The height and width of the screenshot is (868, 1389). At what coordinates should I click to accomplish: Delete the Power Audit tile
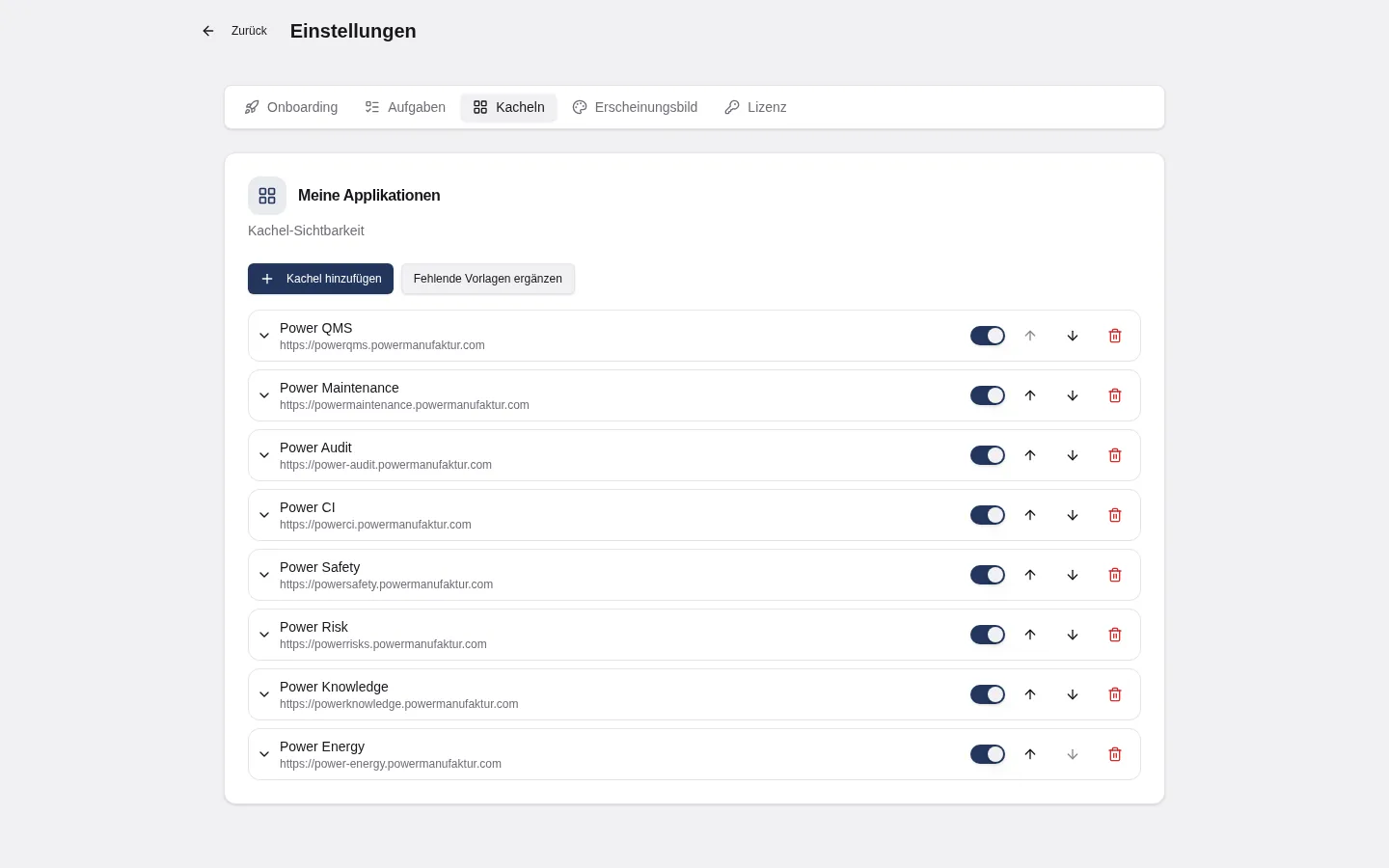(1115, 455)
